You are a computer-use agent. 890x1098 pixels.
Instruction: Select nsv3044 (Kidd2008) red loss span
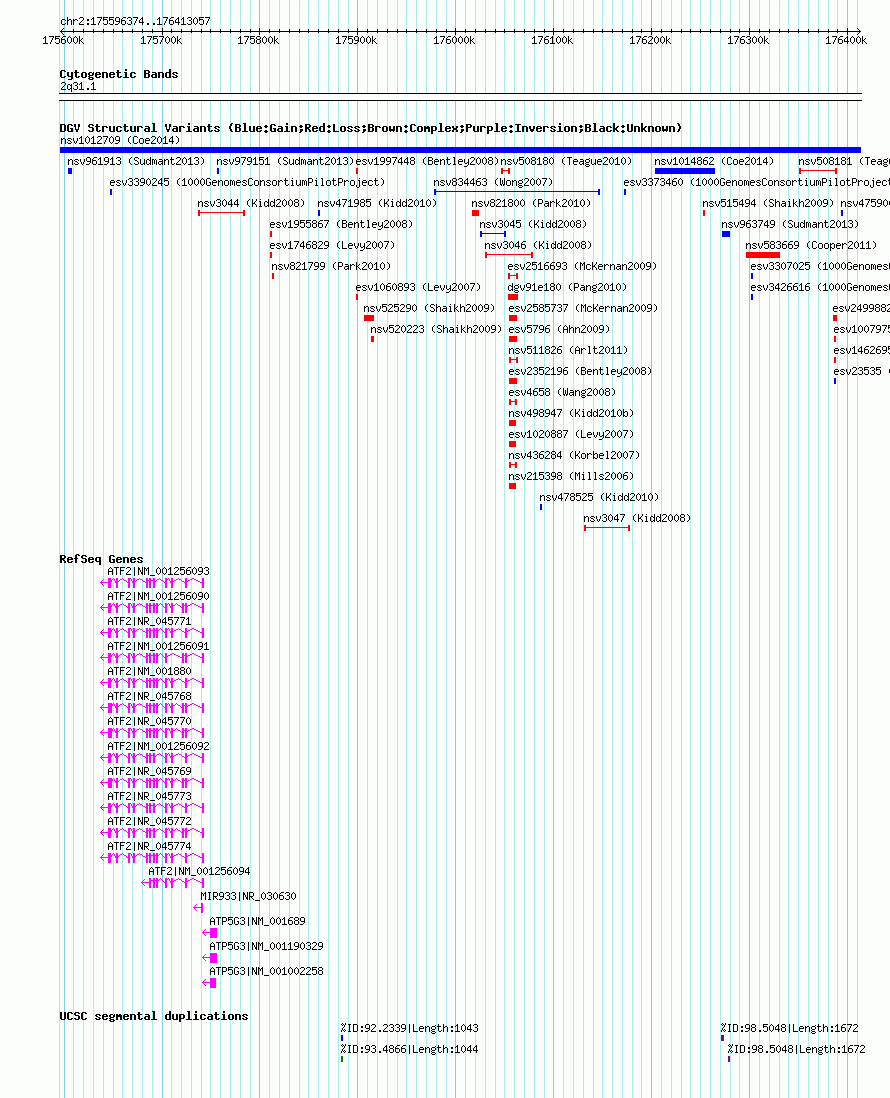pyautogui.click(x=221, y=213)
